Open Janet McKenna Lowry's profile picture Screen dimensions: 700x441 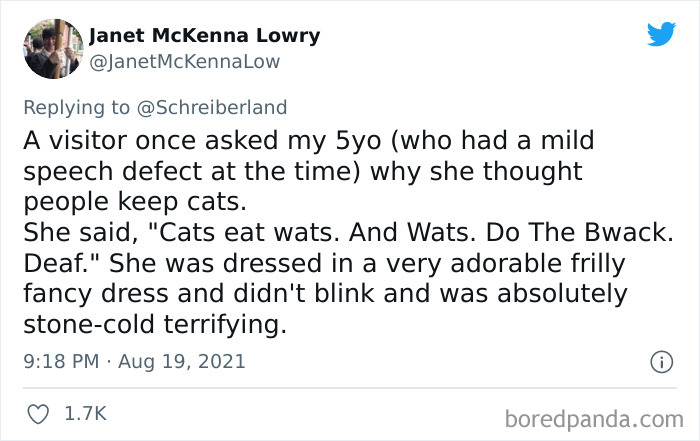tap(53, 48)
